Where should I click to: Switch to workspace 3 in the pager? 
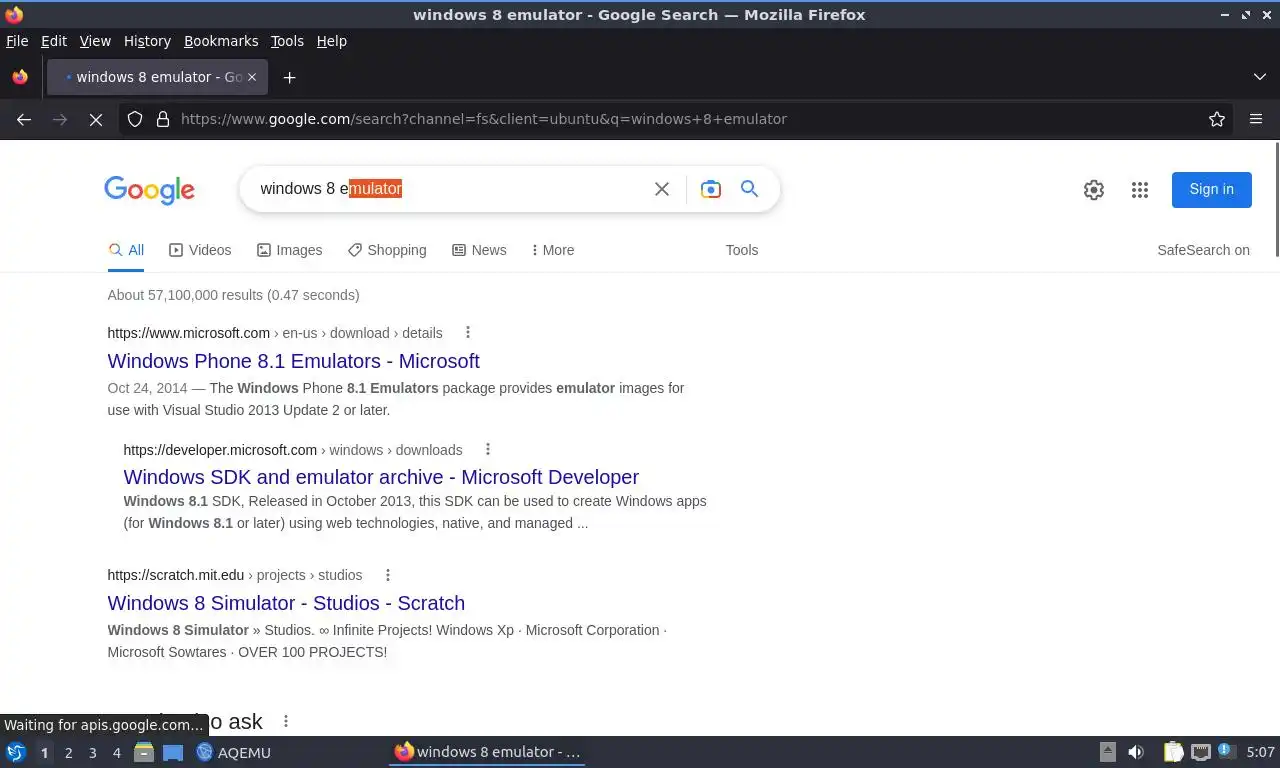(x=92, y=753)
